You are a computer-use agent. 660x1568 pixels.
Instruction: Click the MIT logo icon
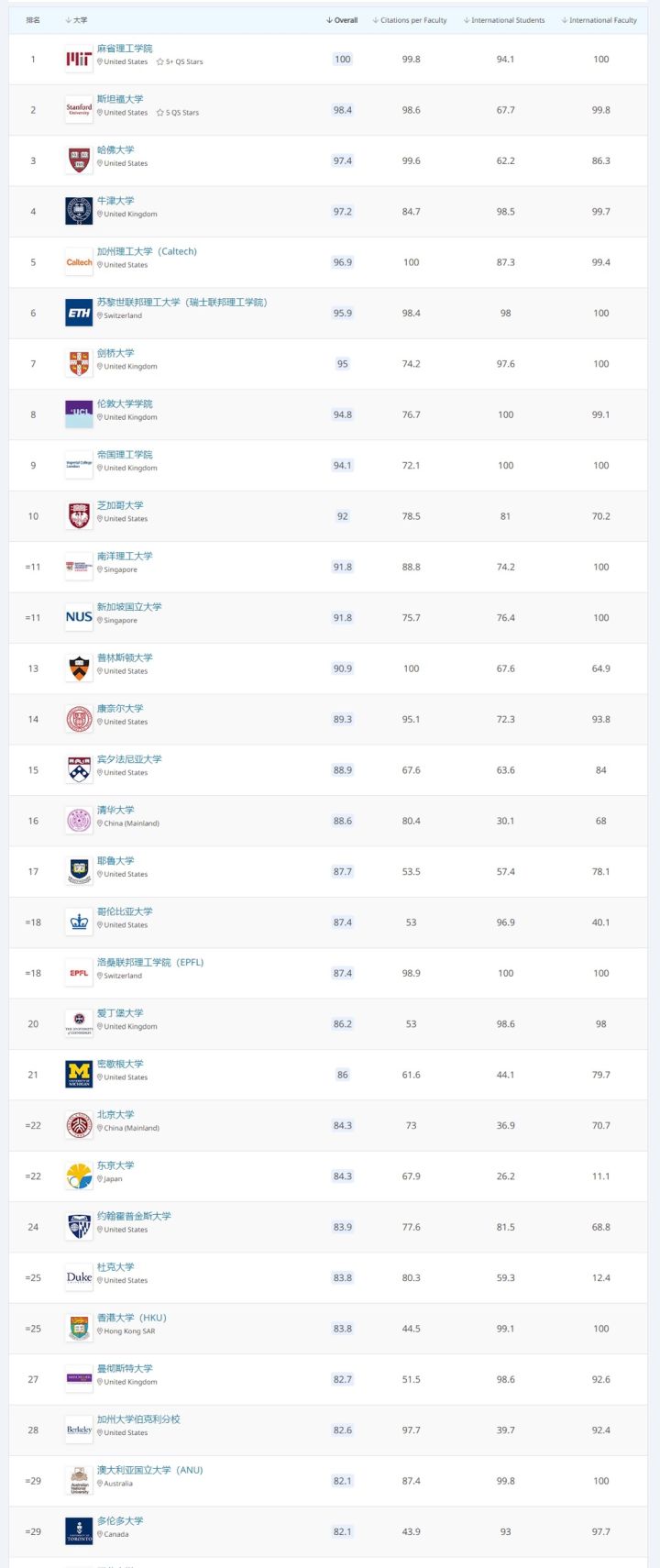click(79, 60)
